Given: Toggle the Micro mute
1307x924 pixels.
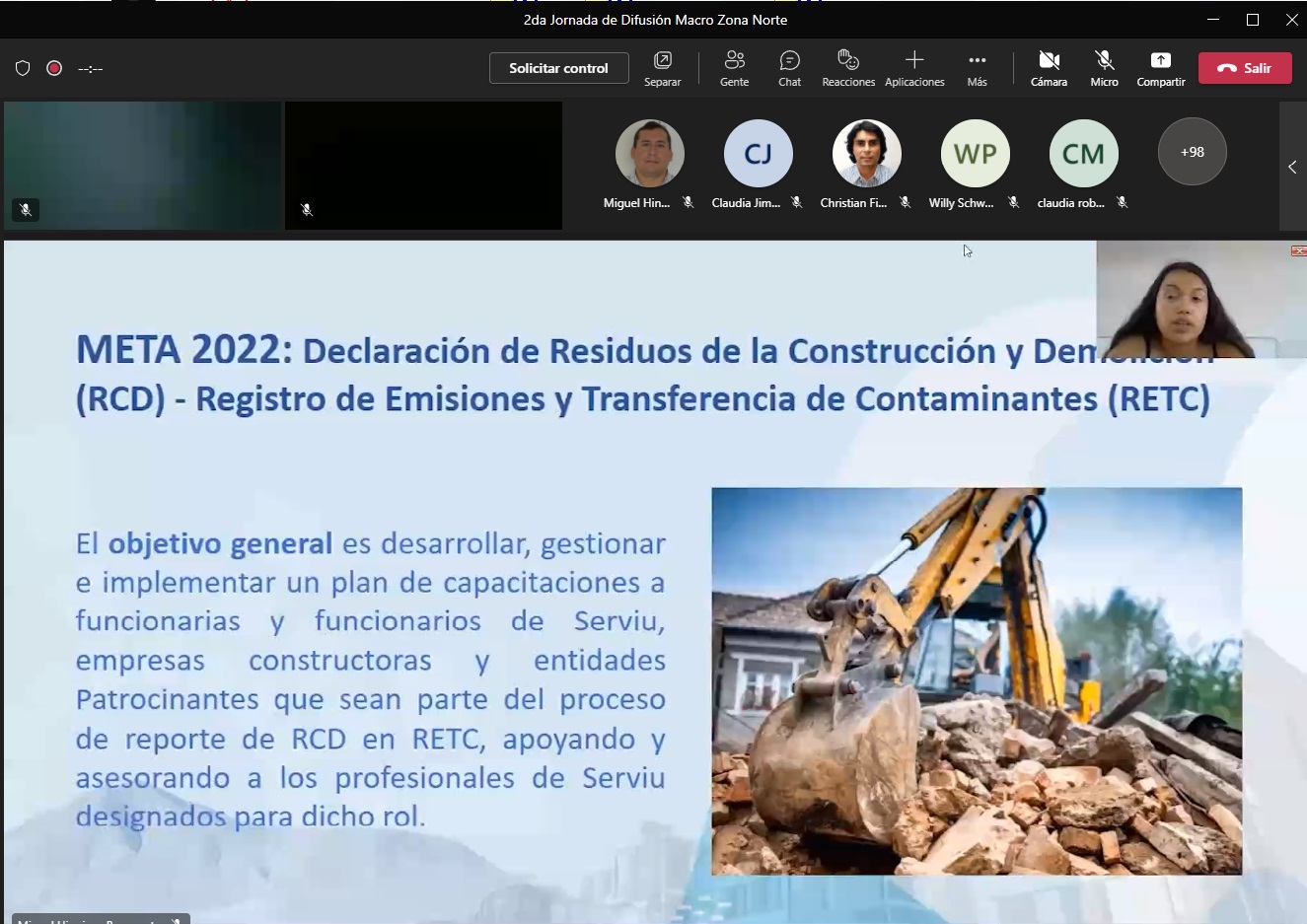Looking at the screenshot, I should pos(1104,69).
